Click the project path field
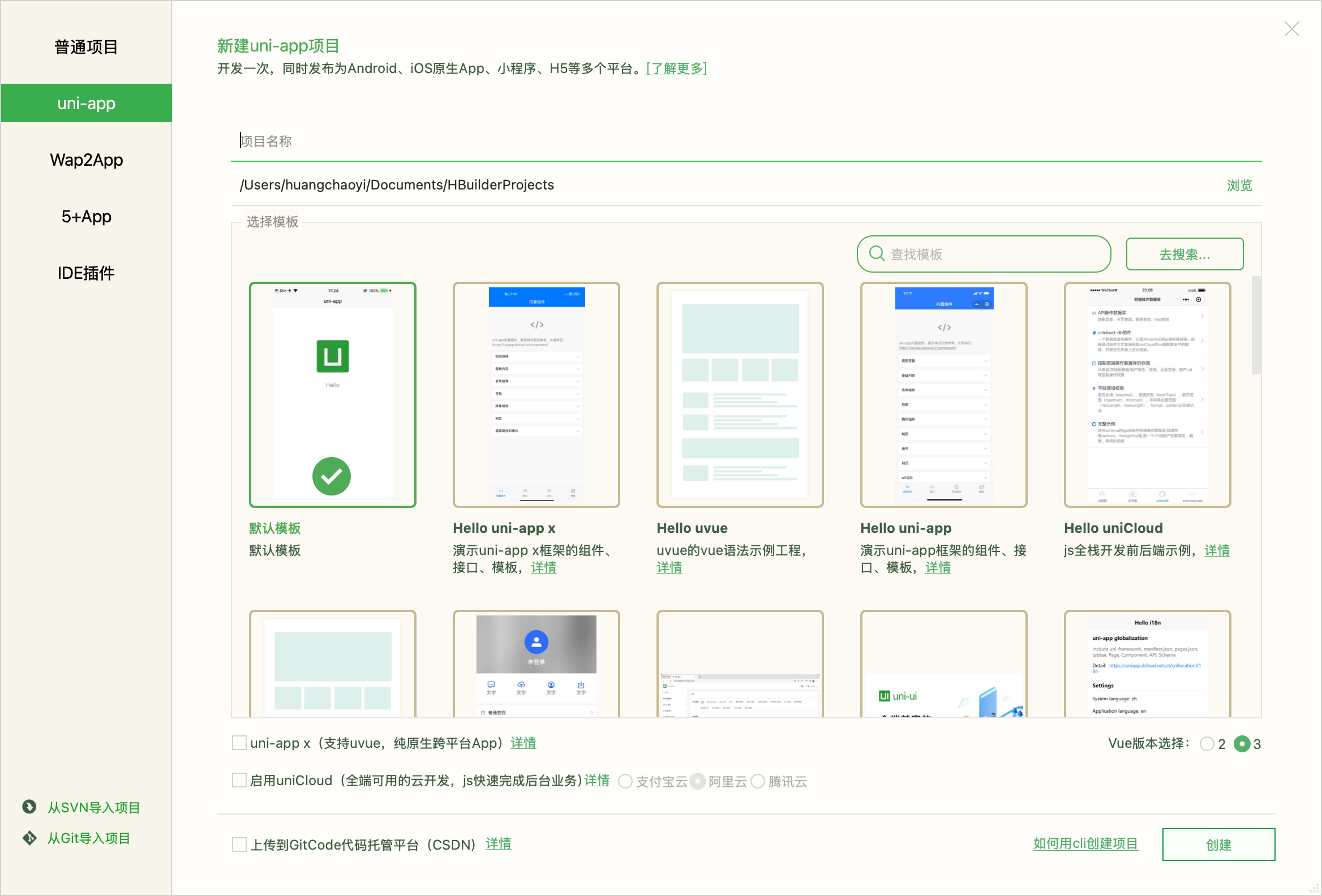This screenshot has height=896, width=1322. tap(723, 185)
